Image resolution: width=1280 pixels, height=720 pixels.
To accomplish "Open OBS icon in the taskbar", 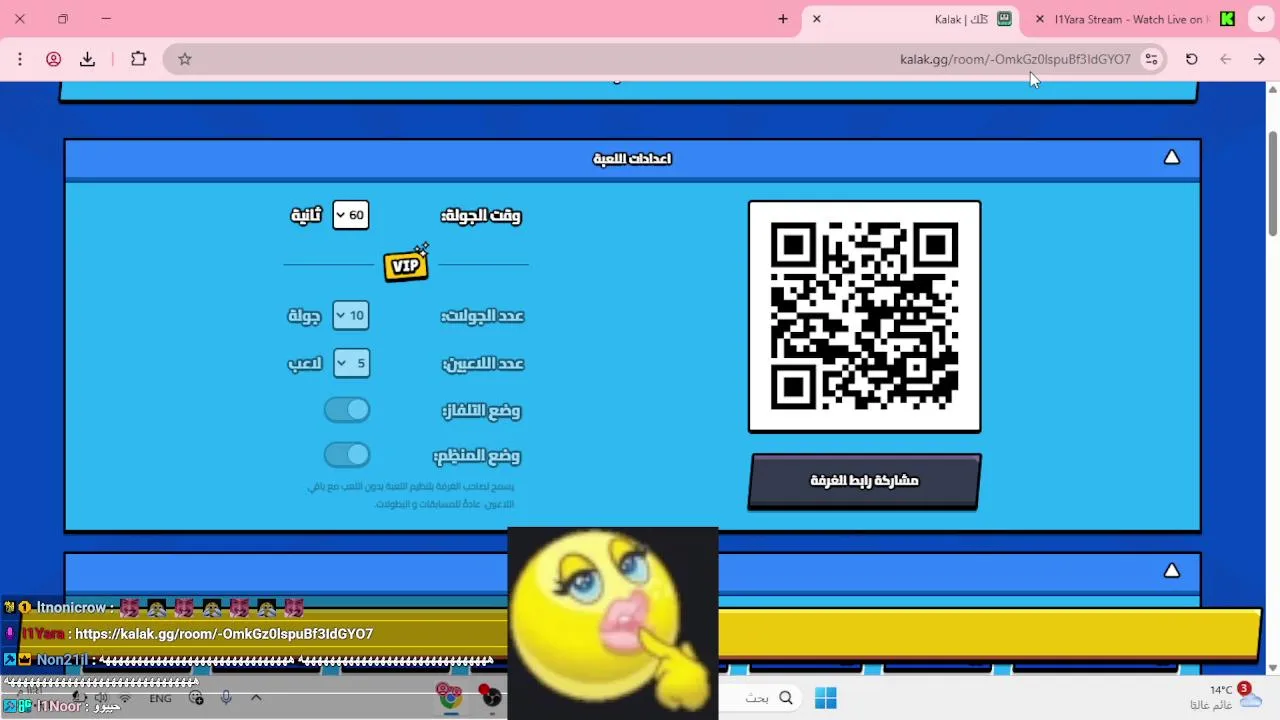I will tap(490, 697).
